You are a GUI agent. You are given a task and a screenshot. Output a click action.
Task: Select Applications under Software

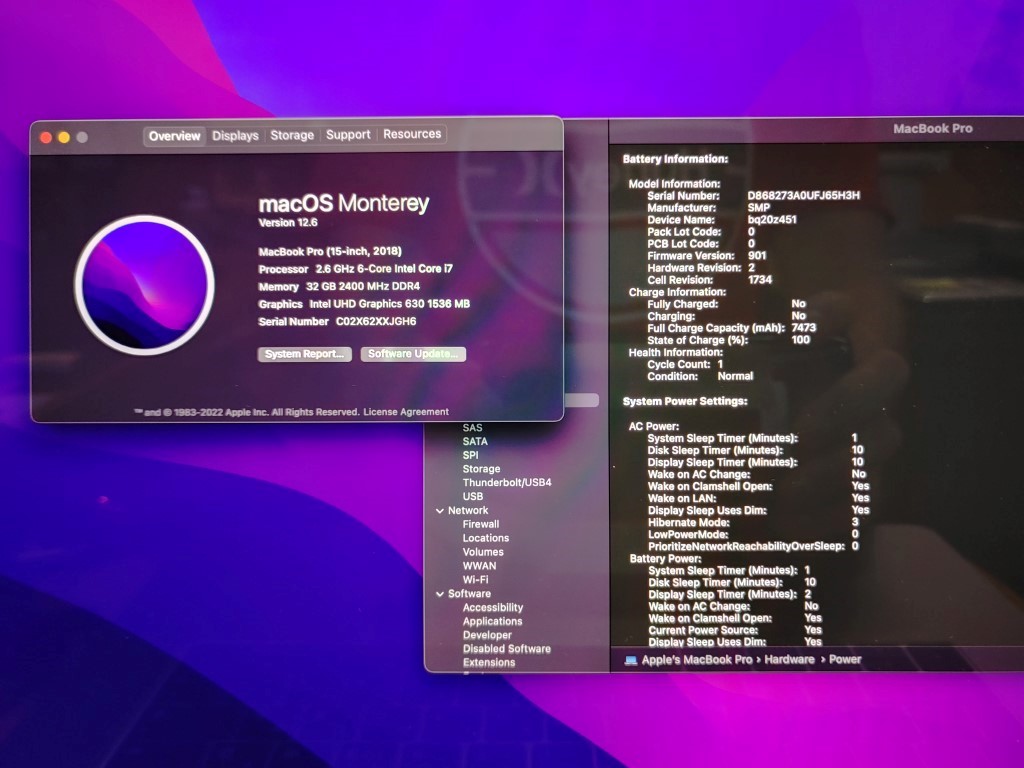pos(492,621)
